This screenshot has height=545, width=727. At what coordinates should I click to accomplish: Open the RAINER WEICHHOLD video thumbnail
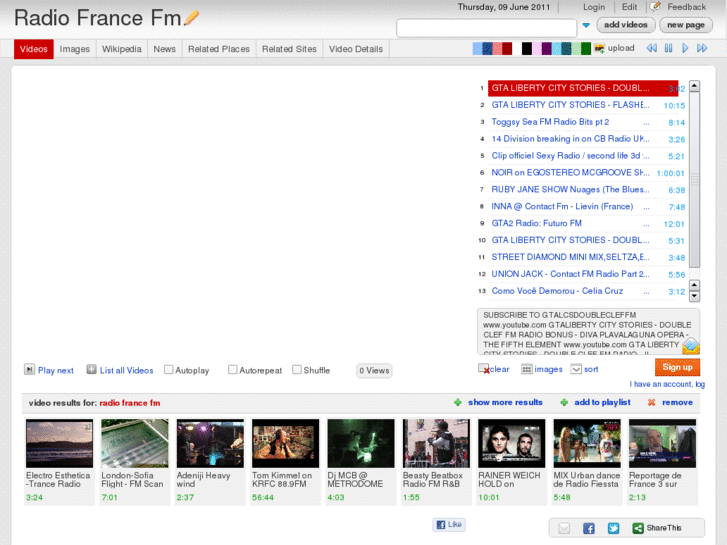(511, 443)
